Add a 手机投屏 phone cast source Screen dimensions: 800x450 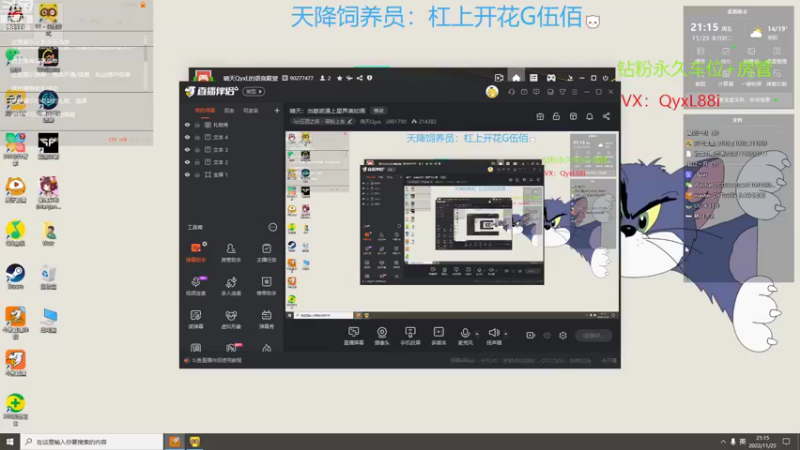[x=410, y=336]
